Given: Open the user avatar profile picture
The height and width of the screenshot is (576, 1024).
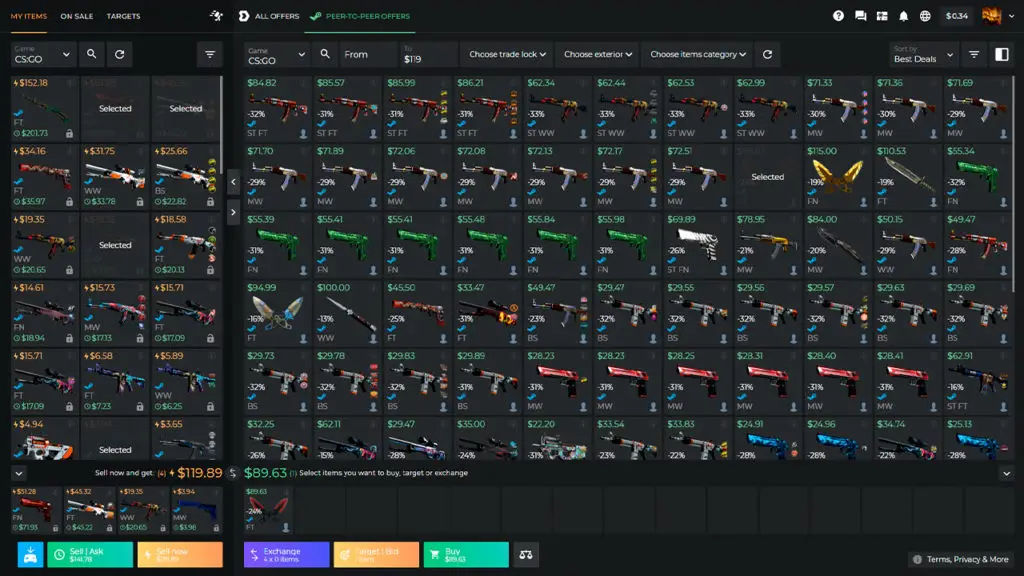Looking at the screenshot, I should click(991, 16).
